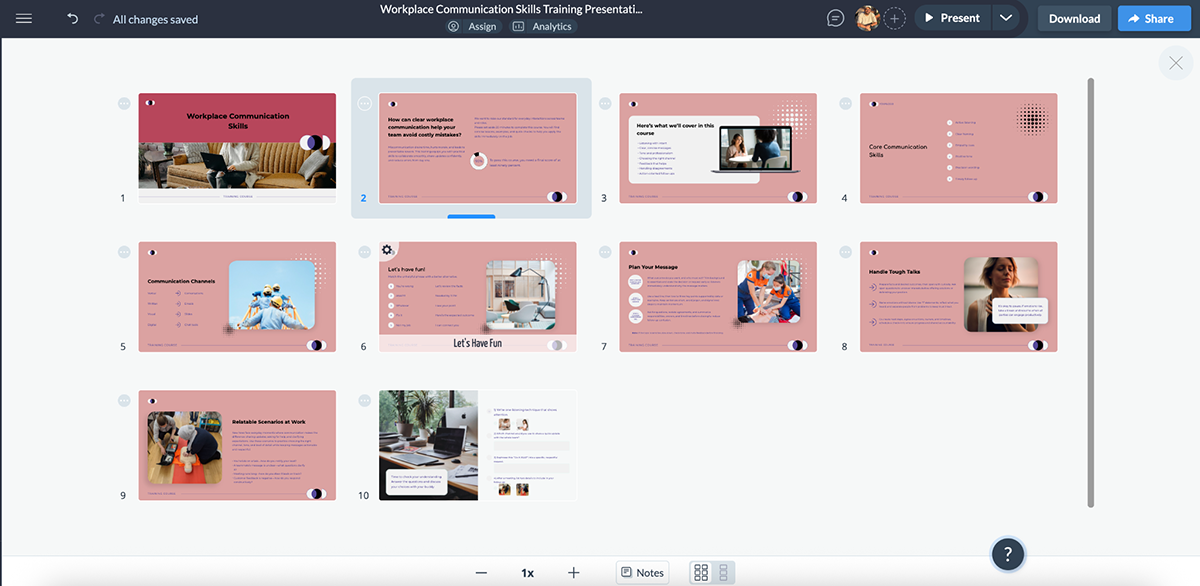This screenshot has width=1200, height=586.
Task: Open the hamburger menu
Action: pos(24,17)
